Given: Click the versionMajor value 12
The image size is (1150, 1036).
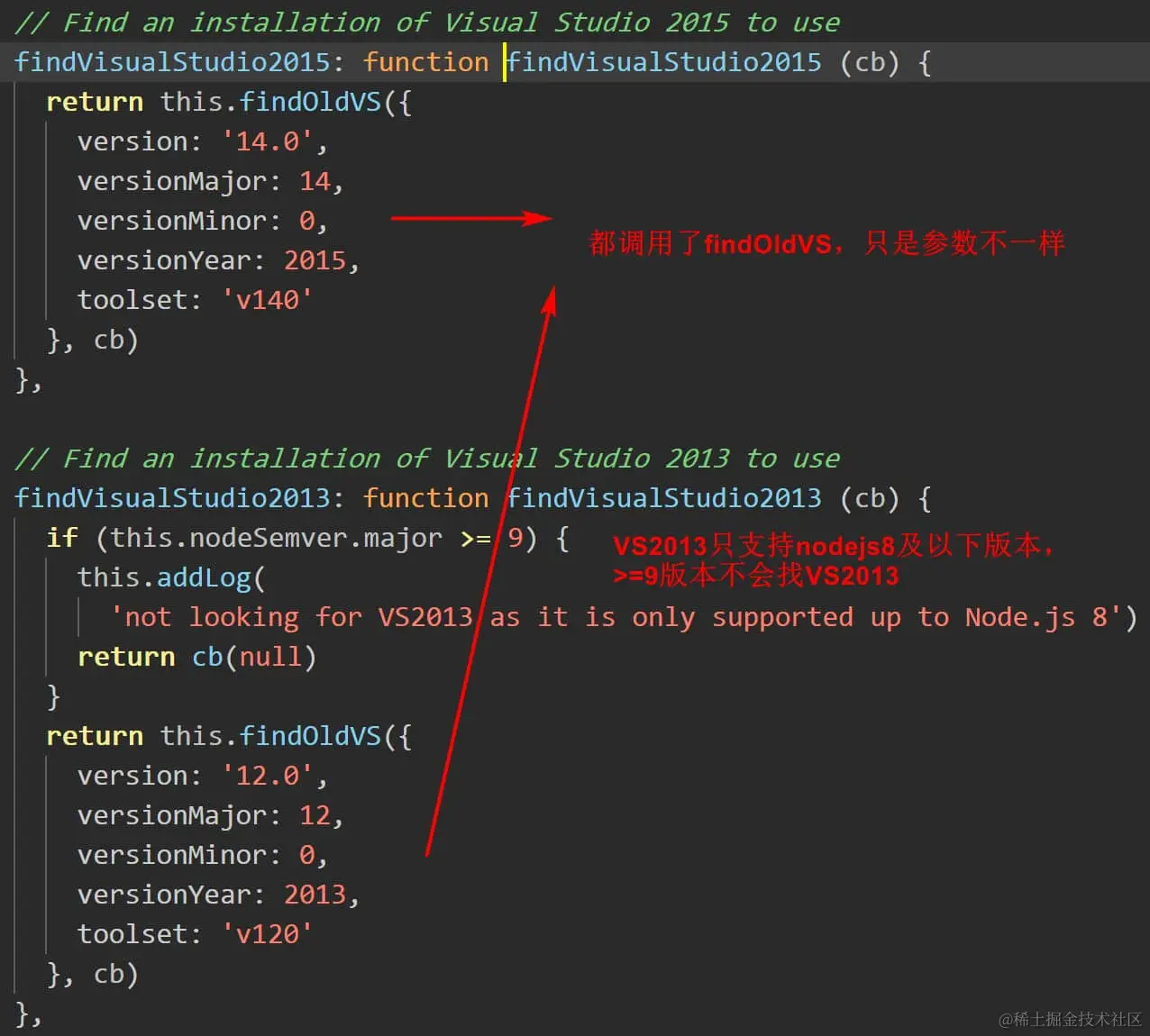Looking at the screenshot, I should 315,815.
